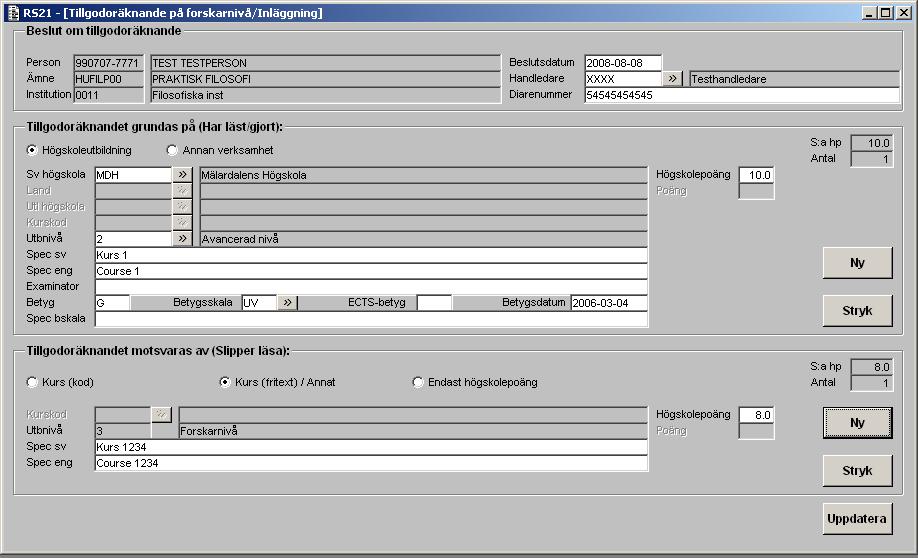This screenshot has height=558, width=918.
Task: Click Spec sv field containing Kurs 1234
Action: (371, 447)
